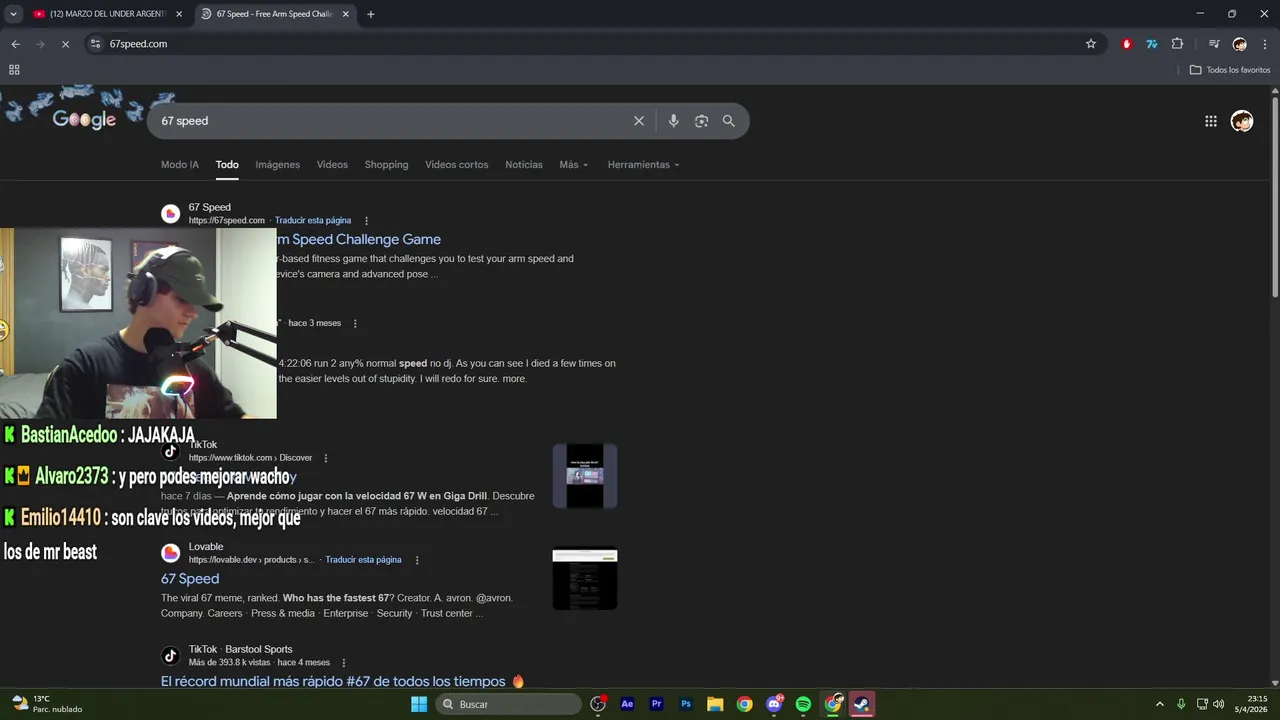View site information icon in address bar

click(x=95, y=44)
